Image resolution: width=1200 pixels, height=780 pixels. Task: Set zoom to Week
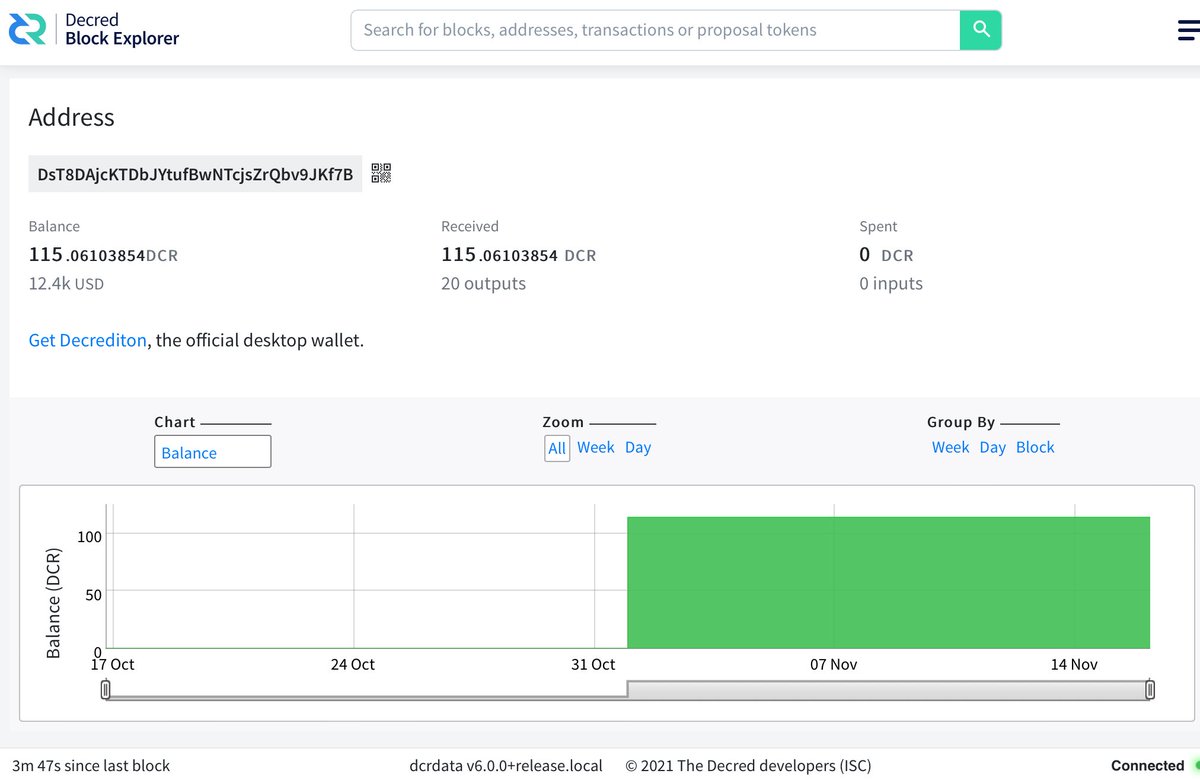click(x=596, y=447)
